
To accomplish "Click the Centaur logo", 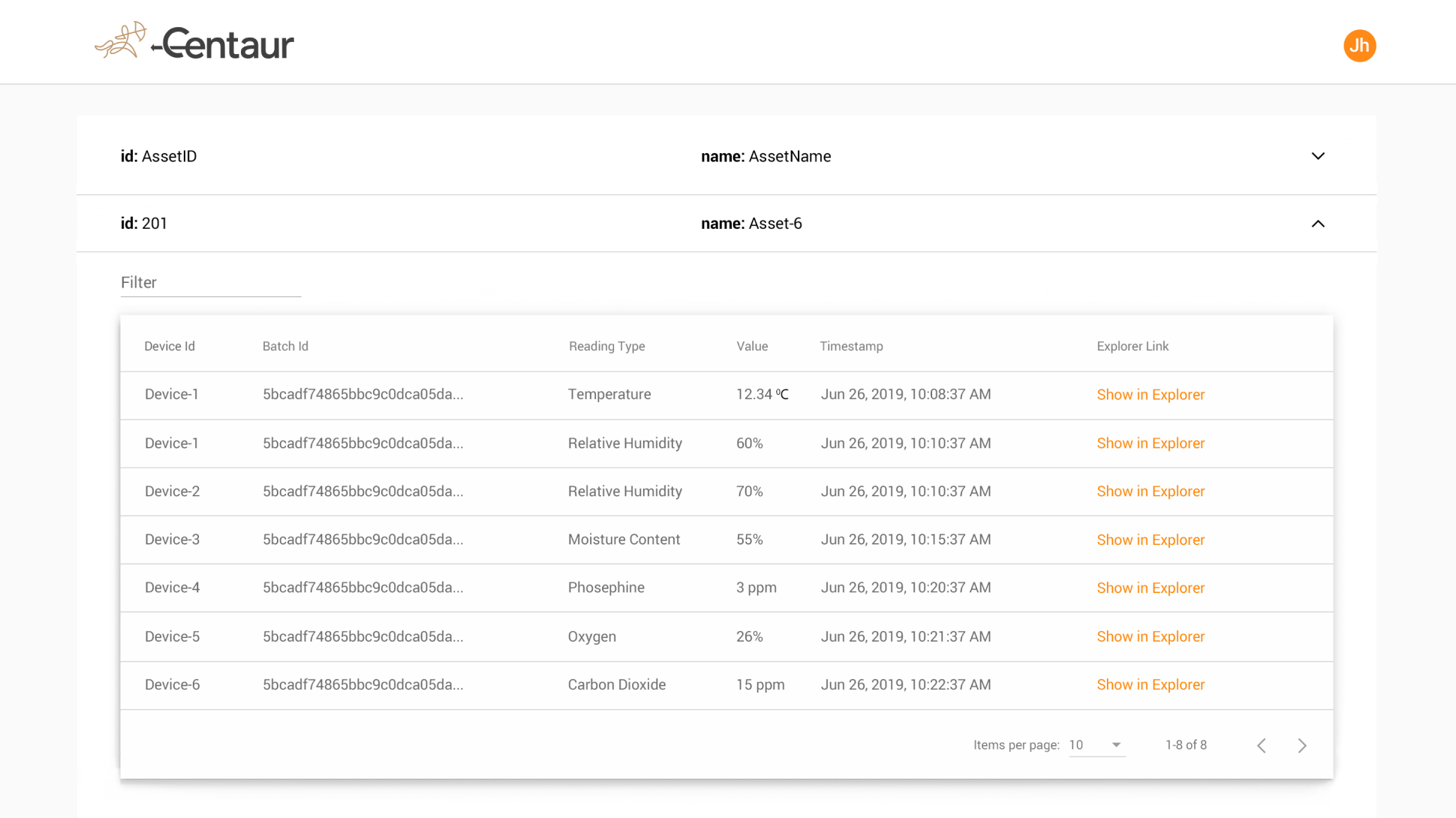I will tap(194, 42).
